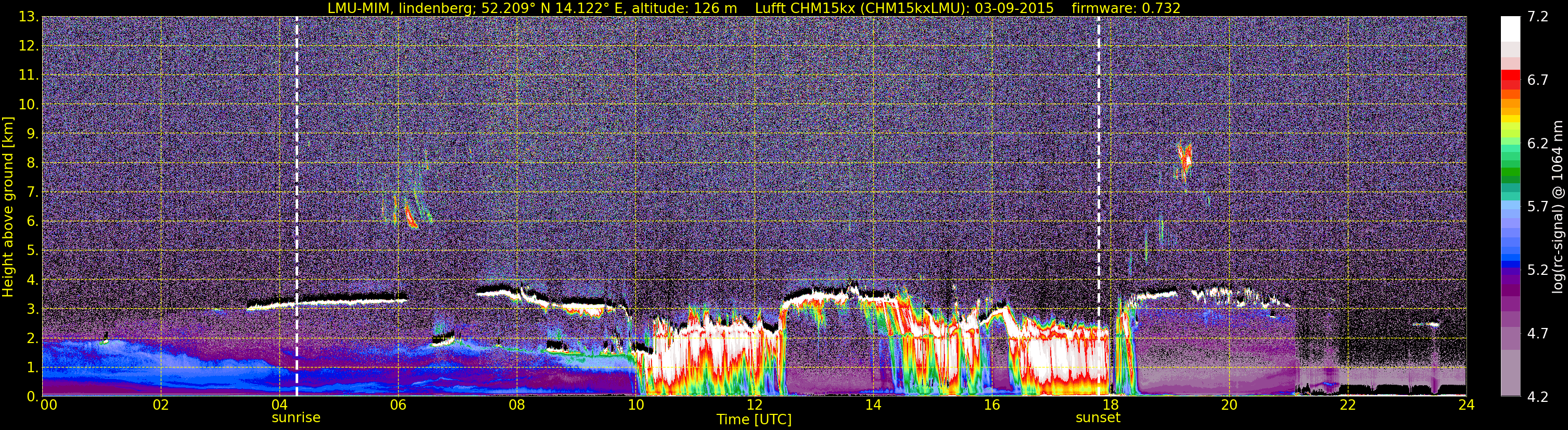1568x430 pixels.
Task: Click the y-axis tick label '11.'
Action: (x=29, y=75)
